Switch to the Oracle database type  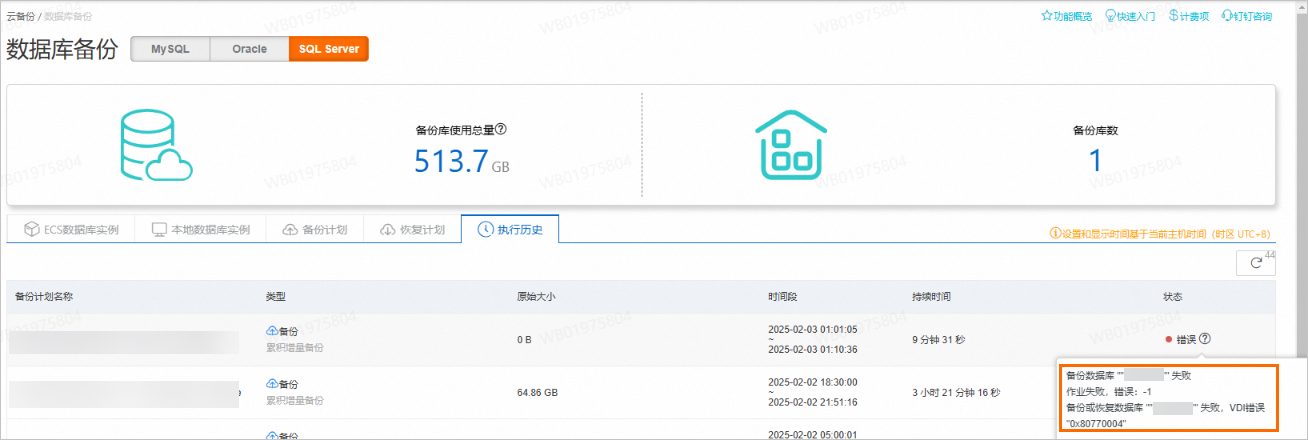point(249,49)
